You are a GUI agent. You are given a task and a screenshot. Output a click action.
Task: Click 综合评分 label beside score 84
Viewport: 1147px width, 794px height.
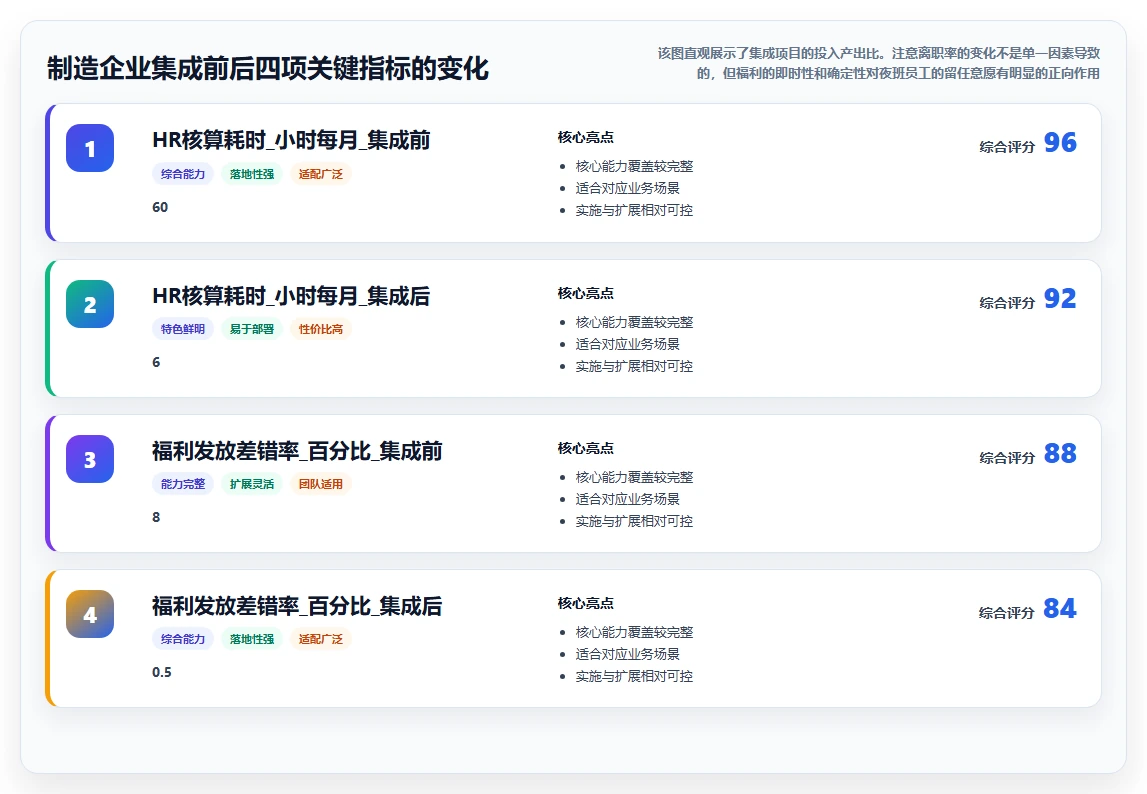[x=1007, y=613]
